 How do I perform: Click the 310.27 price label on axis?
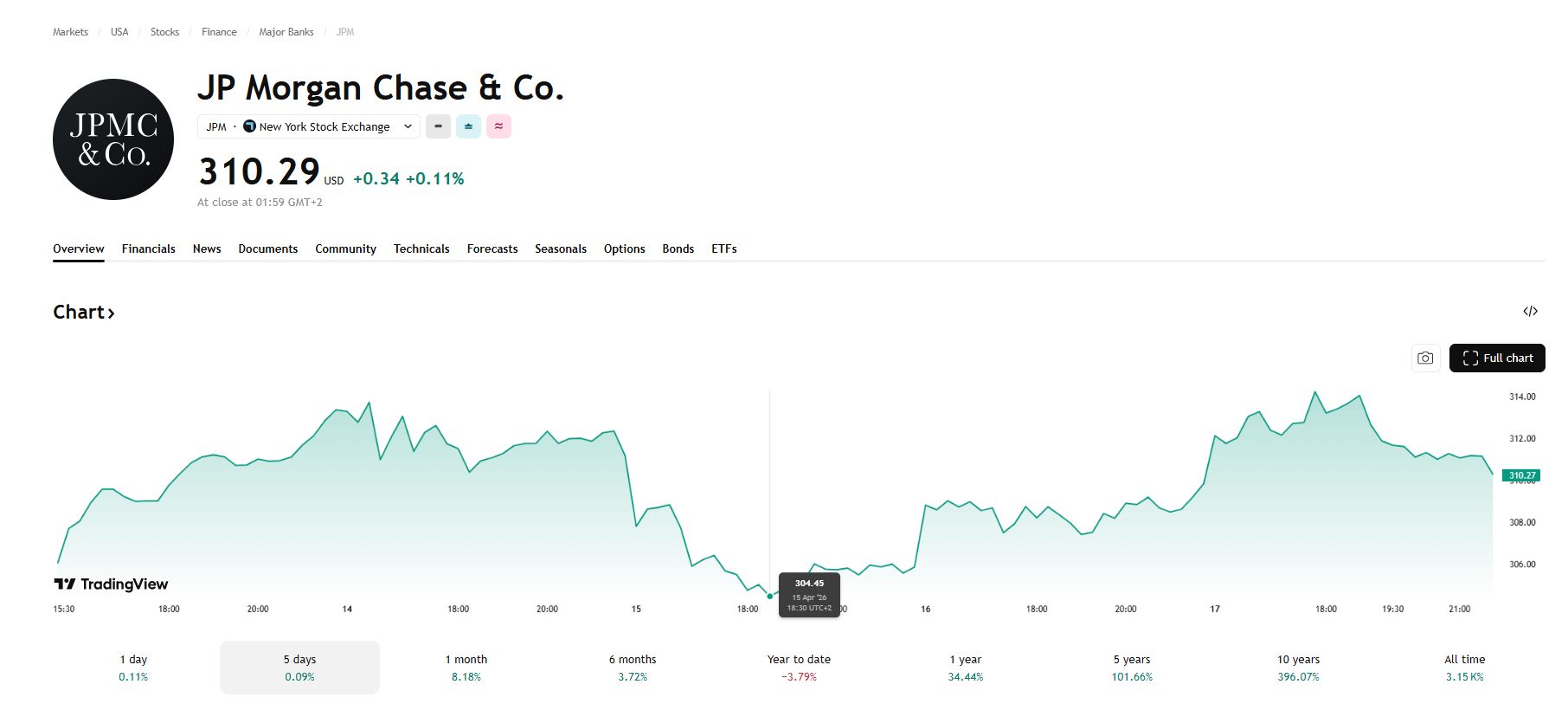[1521, 475]
